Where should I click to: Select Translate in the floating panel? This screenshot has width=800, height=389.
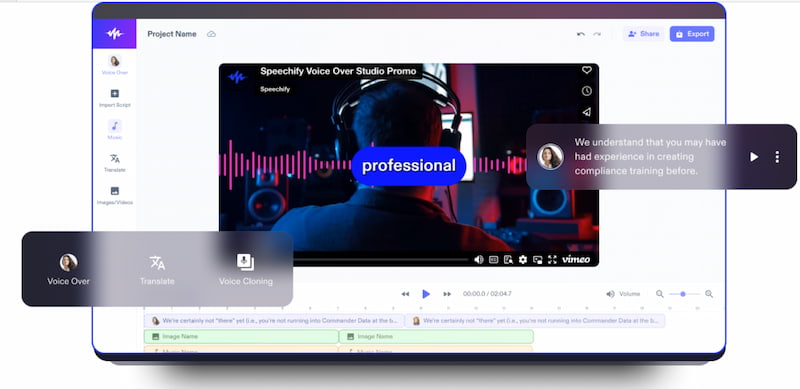click(x=157, y=269)
